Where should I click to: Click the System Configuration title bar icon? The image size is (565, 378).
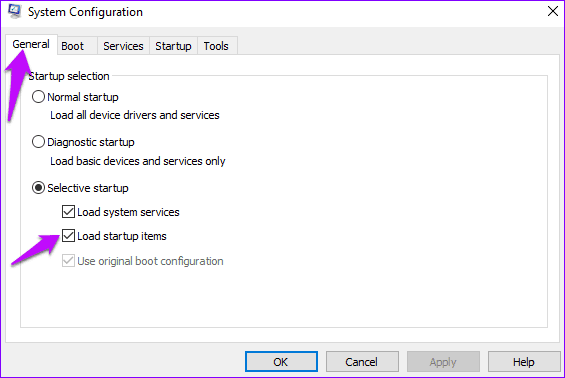pos(14,12)
